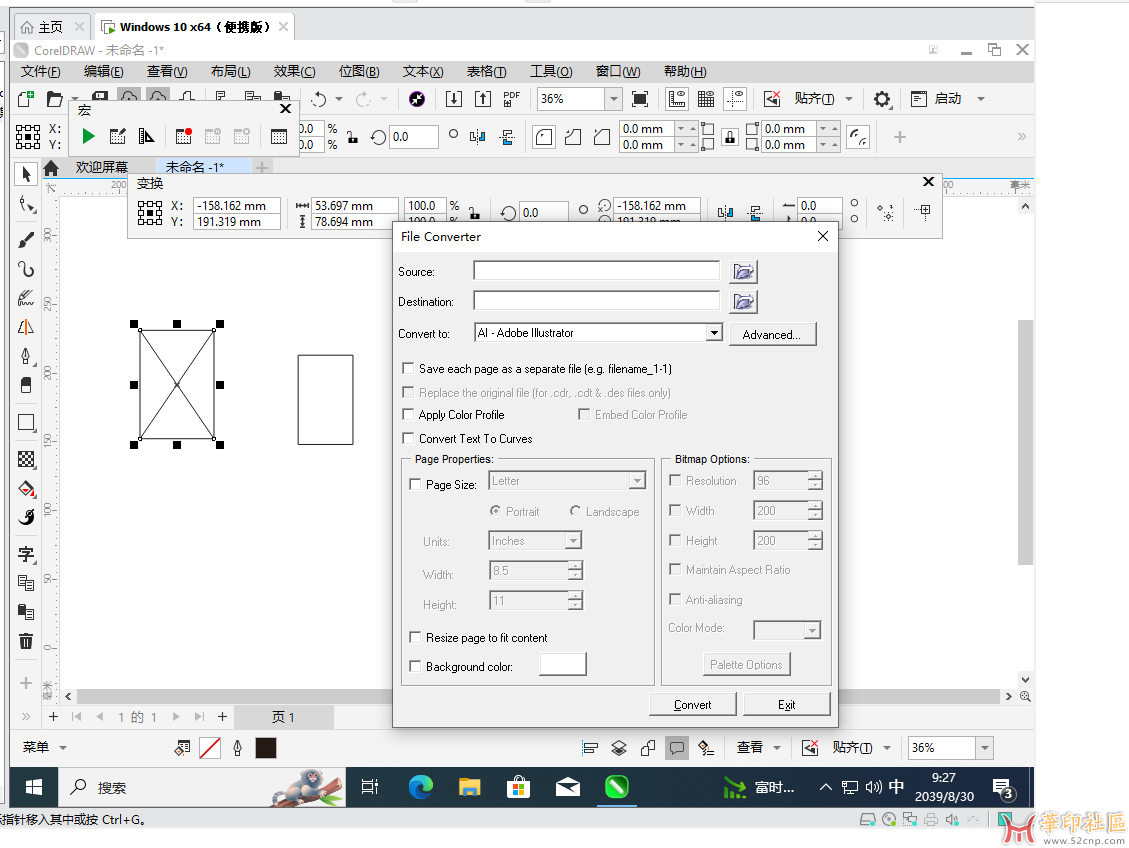Open Microsoft Edge from taskbar
The width and height of the screenshot is (1129, 848).
click(x=420, y=787)
